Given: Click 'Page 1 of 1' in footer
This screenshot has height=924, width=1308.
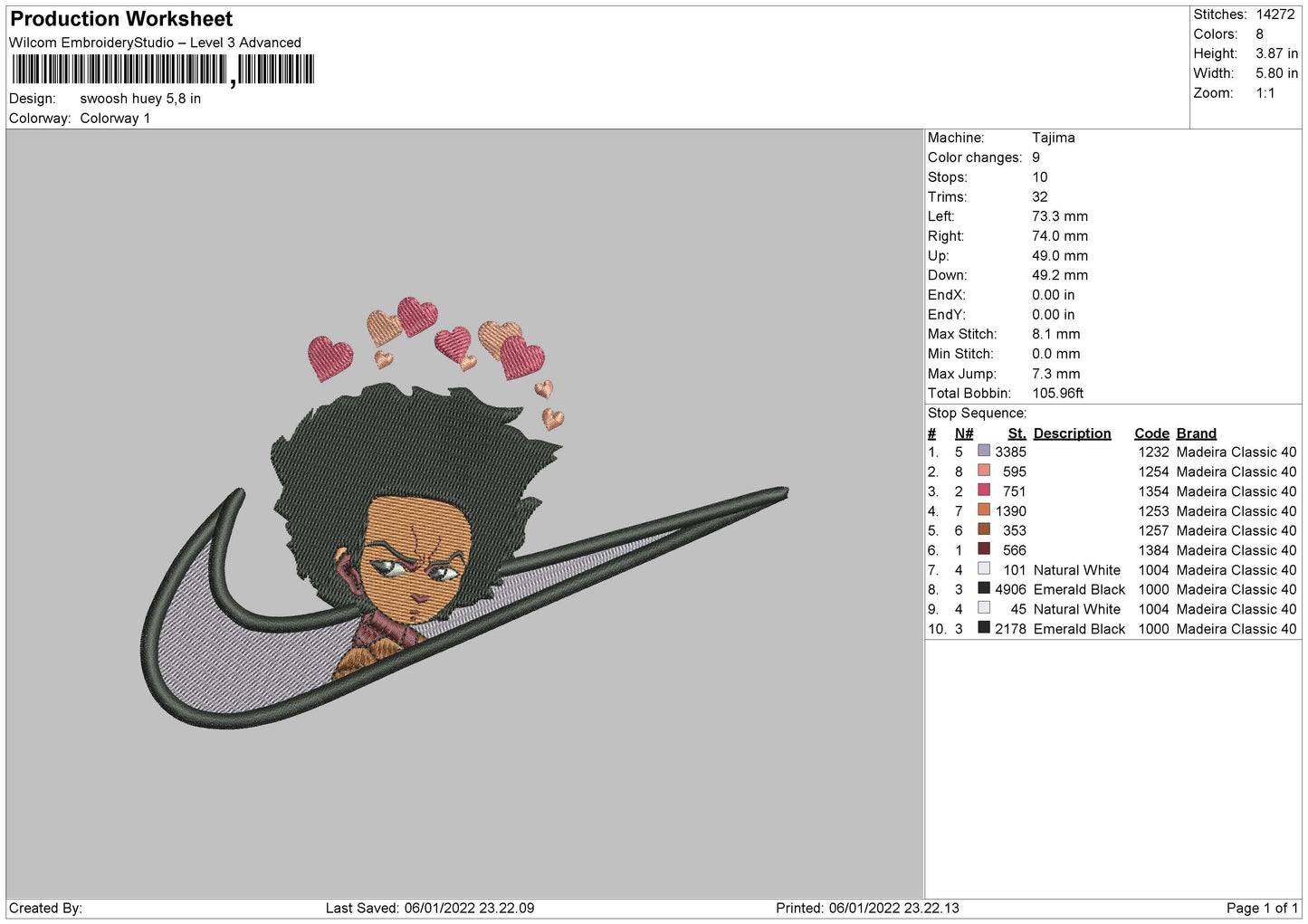Looking at the screenshot, I should point(1262,909).
